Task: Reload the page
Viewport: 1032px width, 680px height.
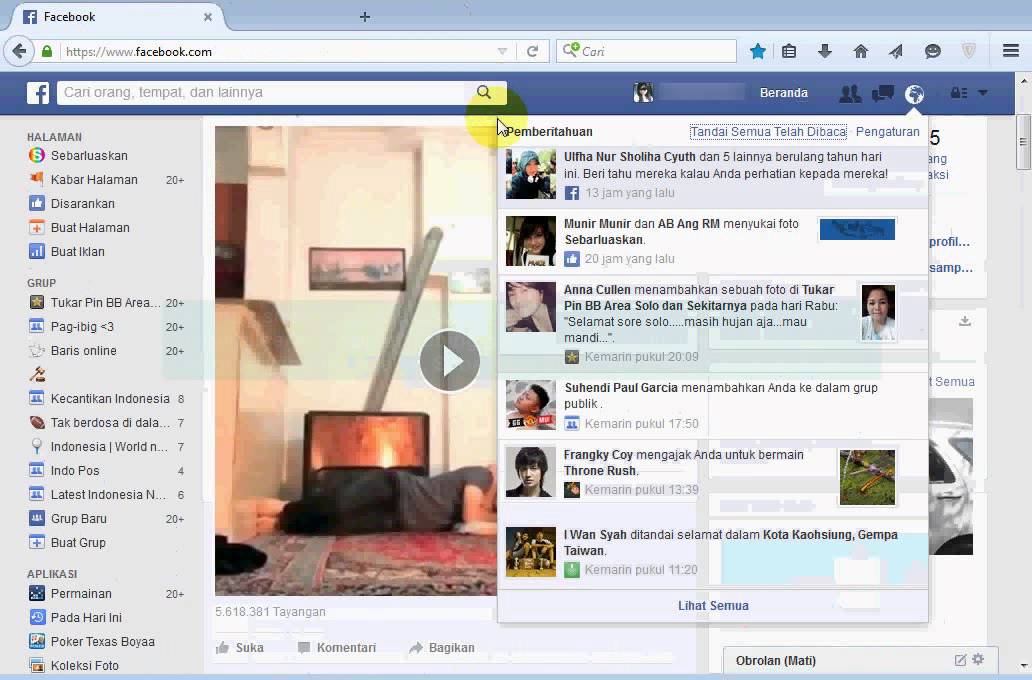Action: pyautogui.click(x=532, y=51)
